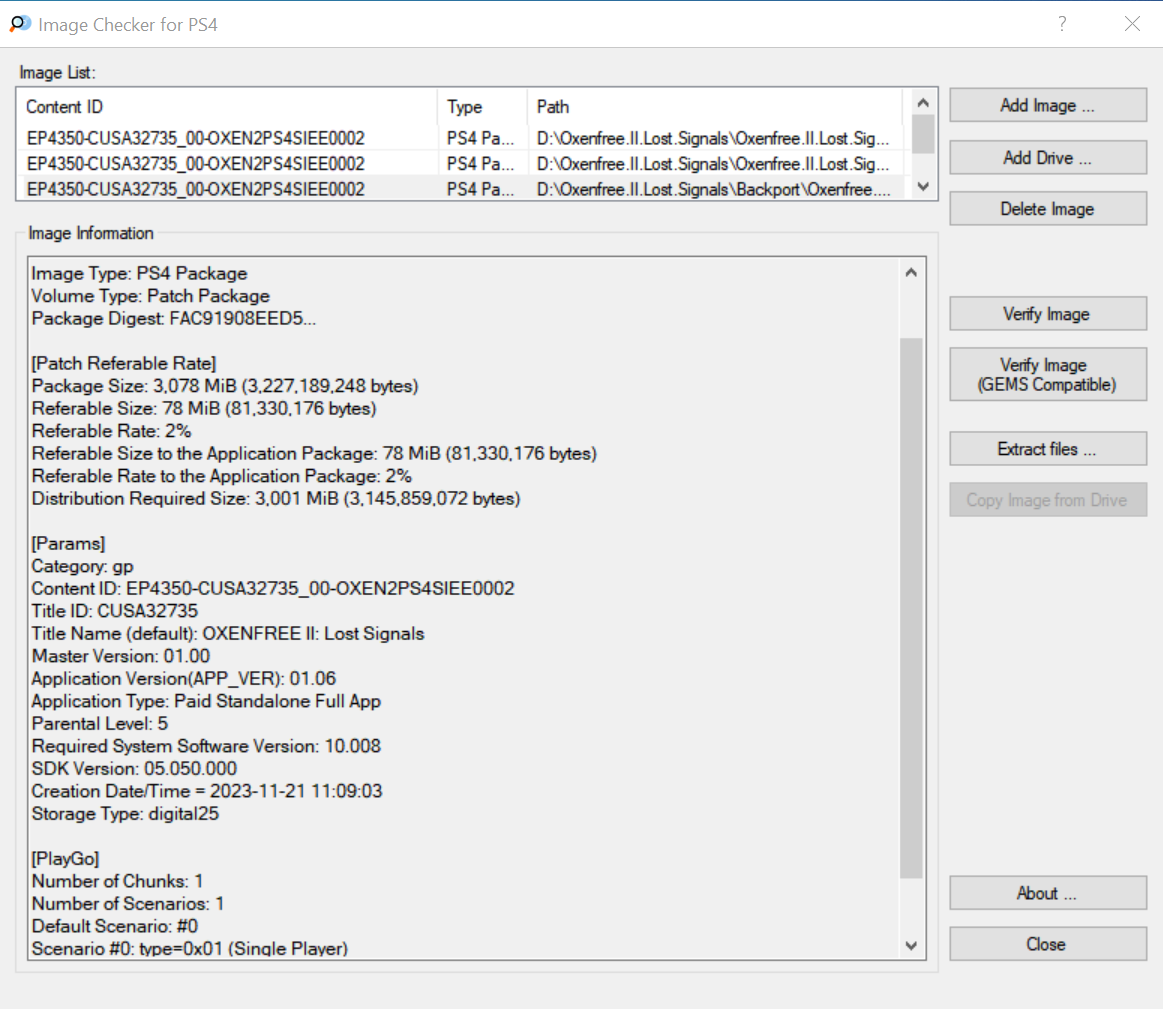
Task: Click down arrow of Image Information scrollbar
Action: [x=912, y=945]
